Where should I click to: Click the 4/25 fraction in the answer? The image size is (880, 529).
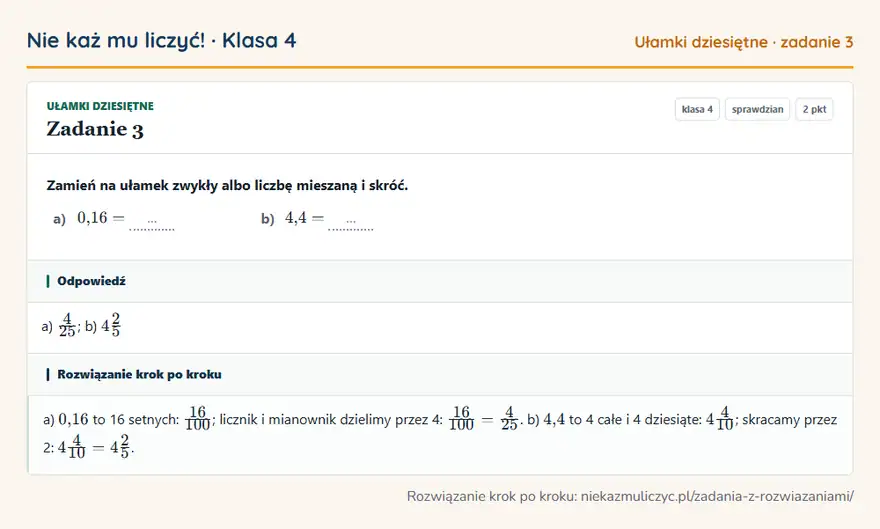(67, 325)
